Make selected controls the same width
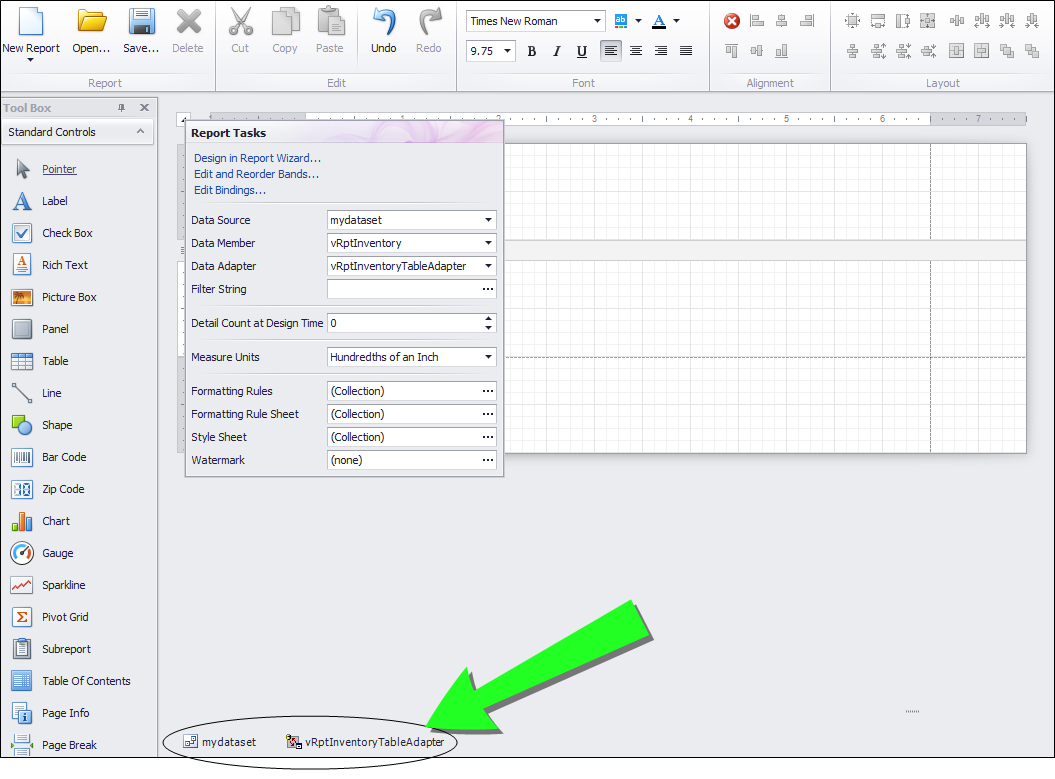 click(878, 22)
